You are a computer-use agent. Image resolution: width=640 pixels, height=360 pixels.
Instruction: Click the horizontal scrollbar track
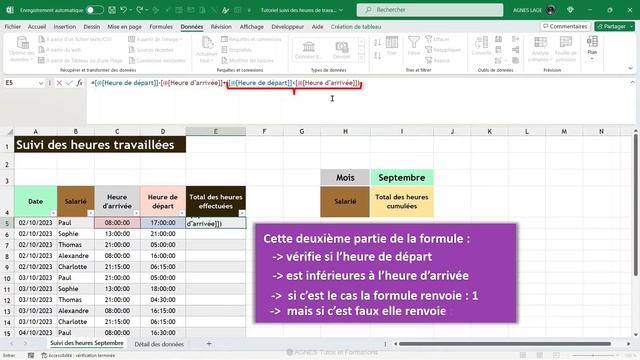pos(504,344)
